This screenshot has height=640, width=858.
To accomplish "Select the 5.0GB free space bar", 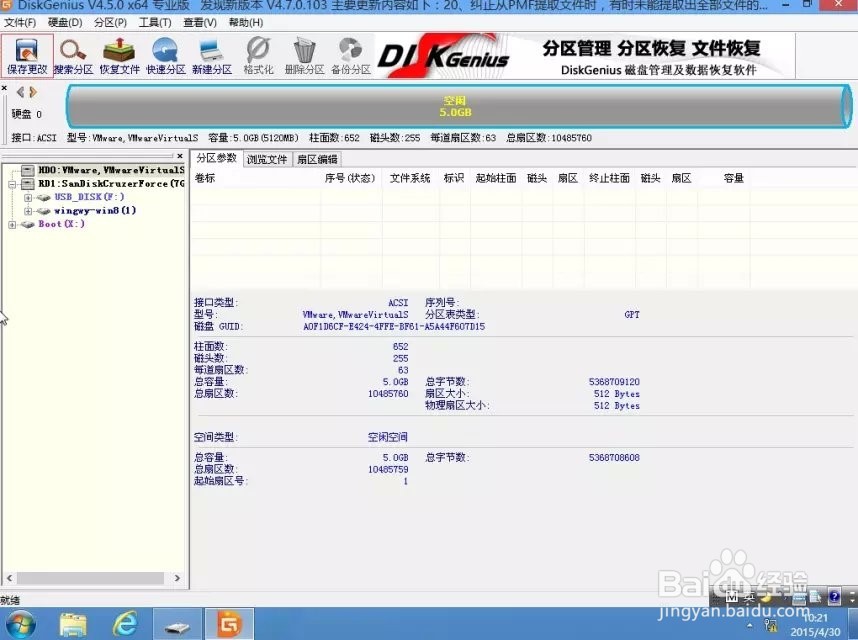I will (457, 107).
